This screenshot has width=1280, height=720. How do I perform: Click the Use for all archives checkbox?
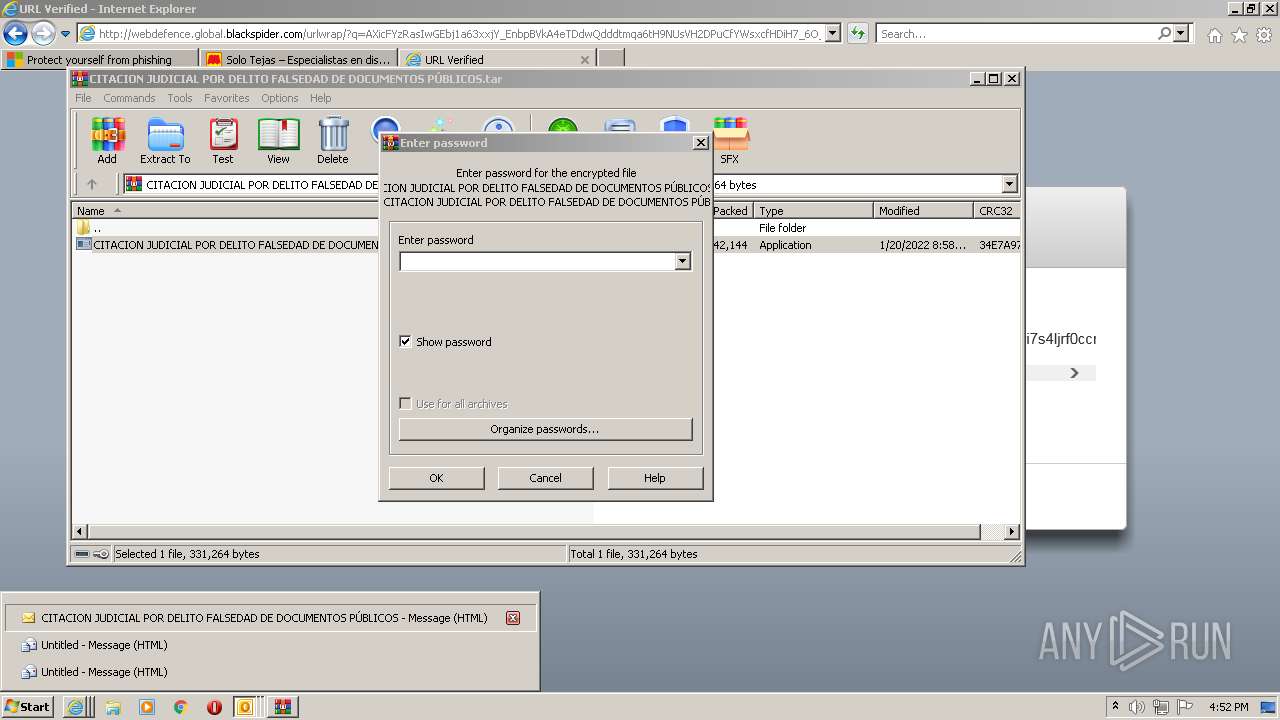tap(405, 404)
